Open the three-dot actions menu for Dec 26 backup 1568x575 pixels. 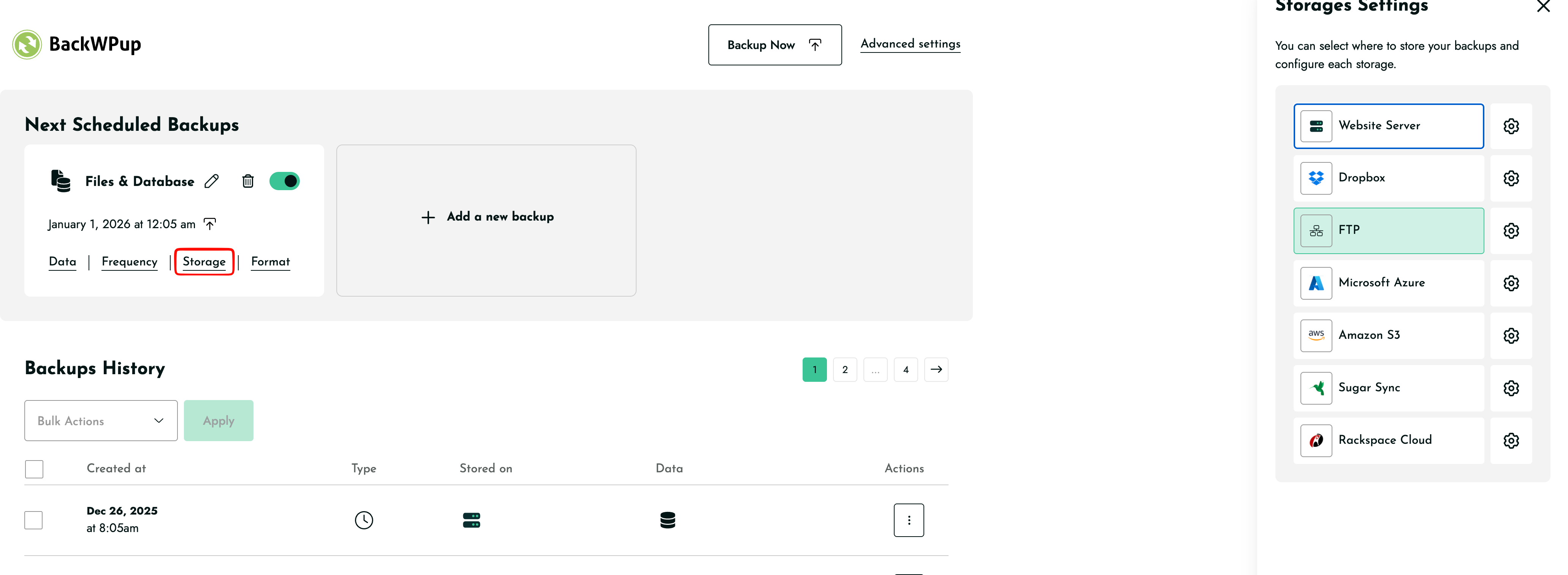pos(908,519)
